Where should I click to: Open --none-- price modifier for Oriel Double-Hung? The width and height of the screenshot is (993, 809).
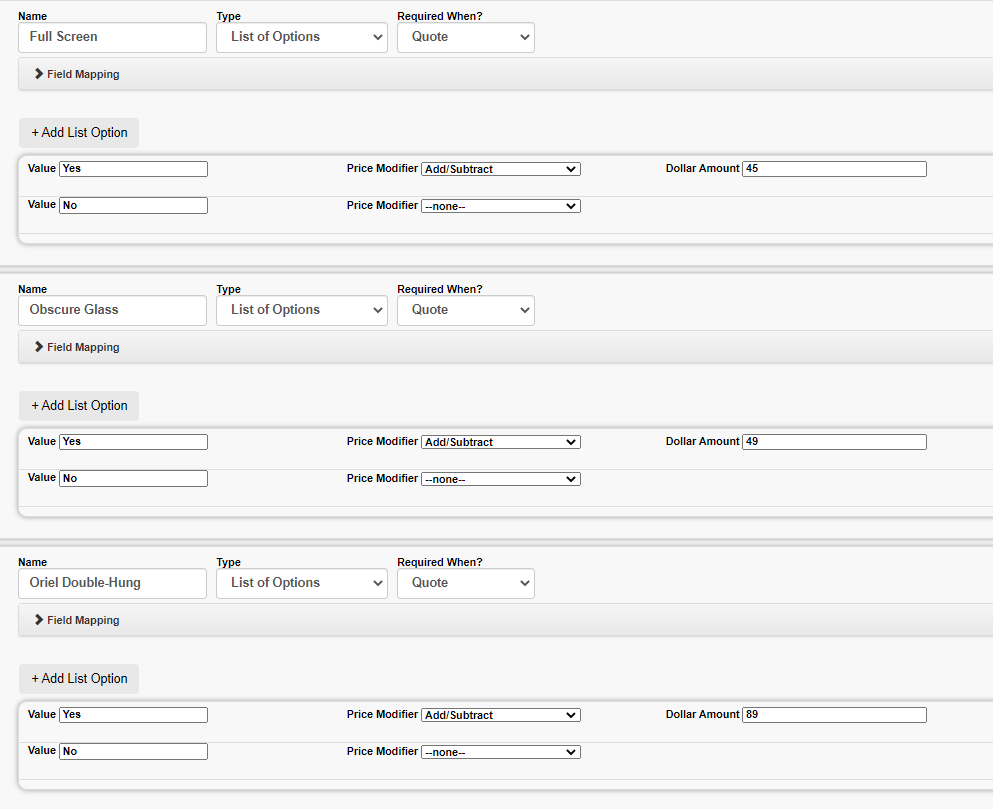tap(501, 752)
